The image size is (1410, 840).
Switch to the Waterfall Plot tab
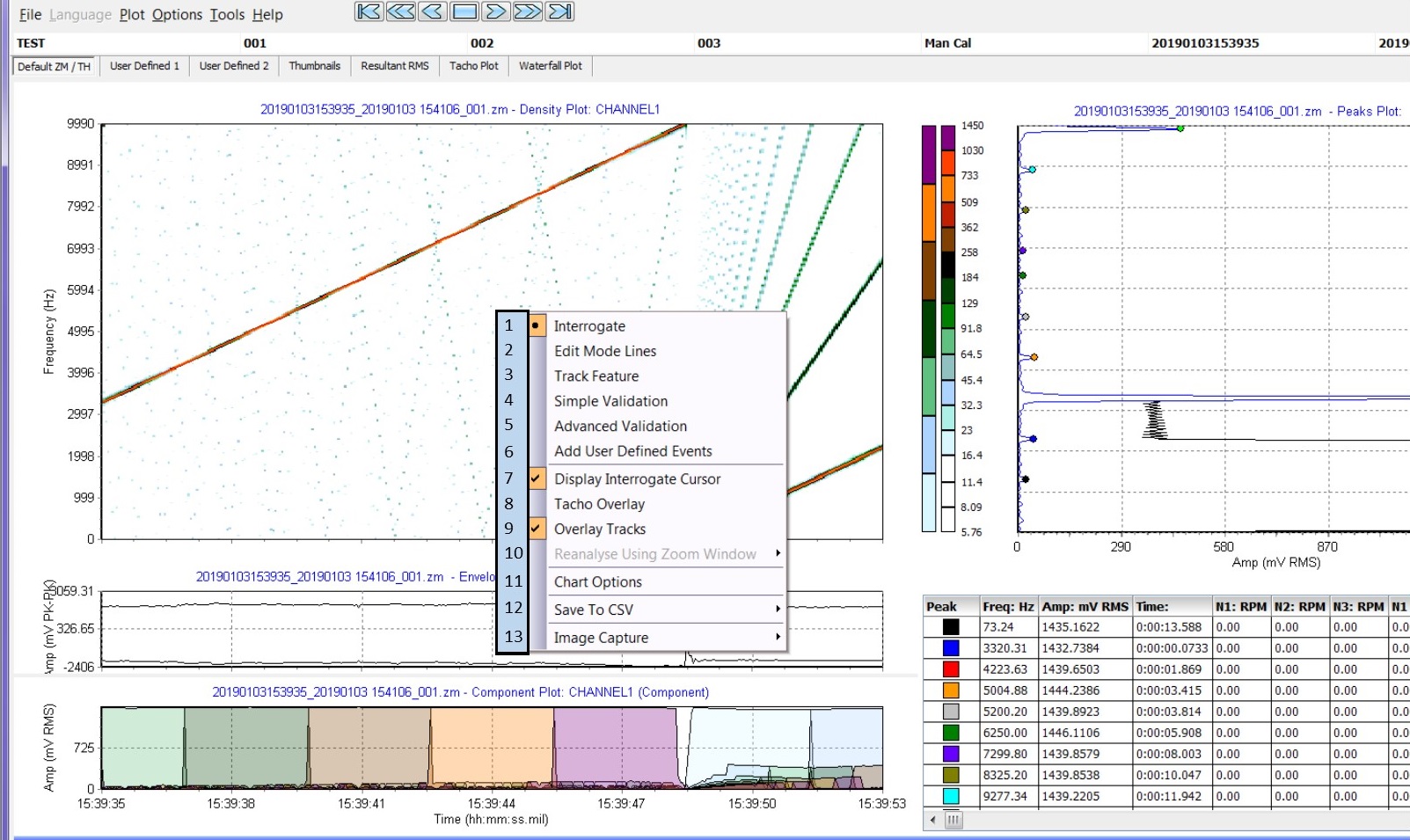[x=550, y=66]
